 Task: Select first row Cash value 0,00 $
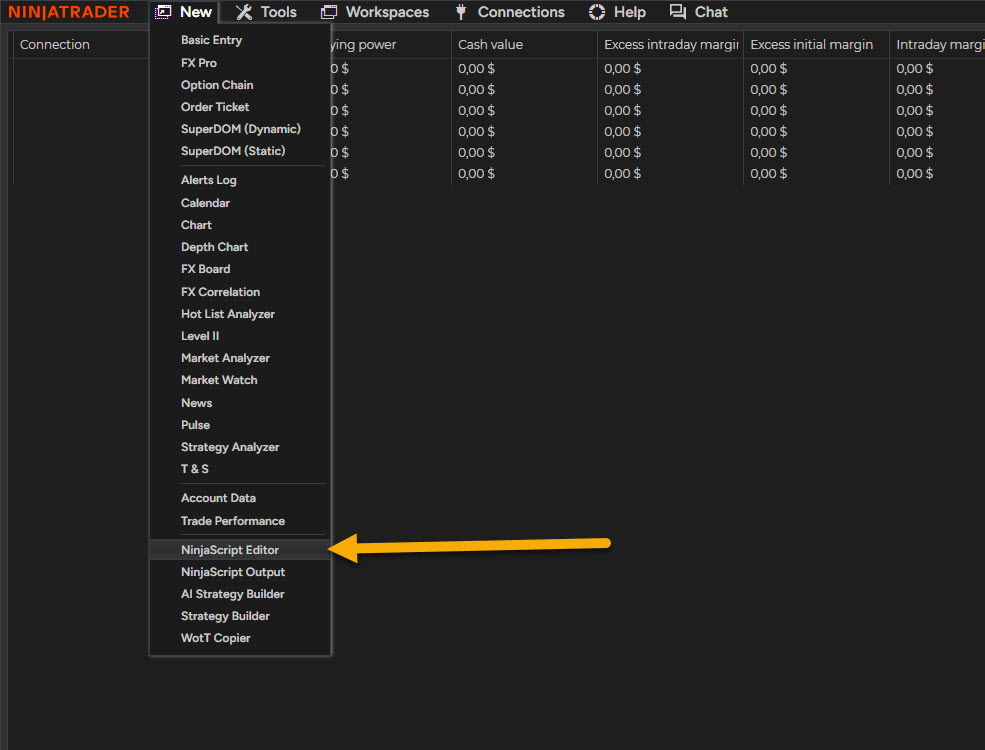[x=476, y=68]
